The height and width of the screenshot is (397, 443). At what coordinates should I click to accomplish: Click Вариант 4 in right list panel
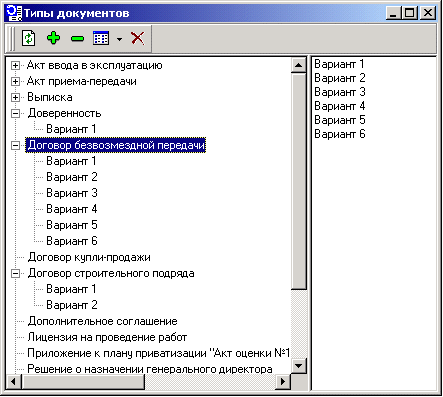[340, 106]
